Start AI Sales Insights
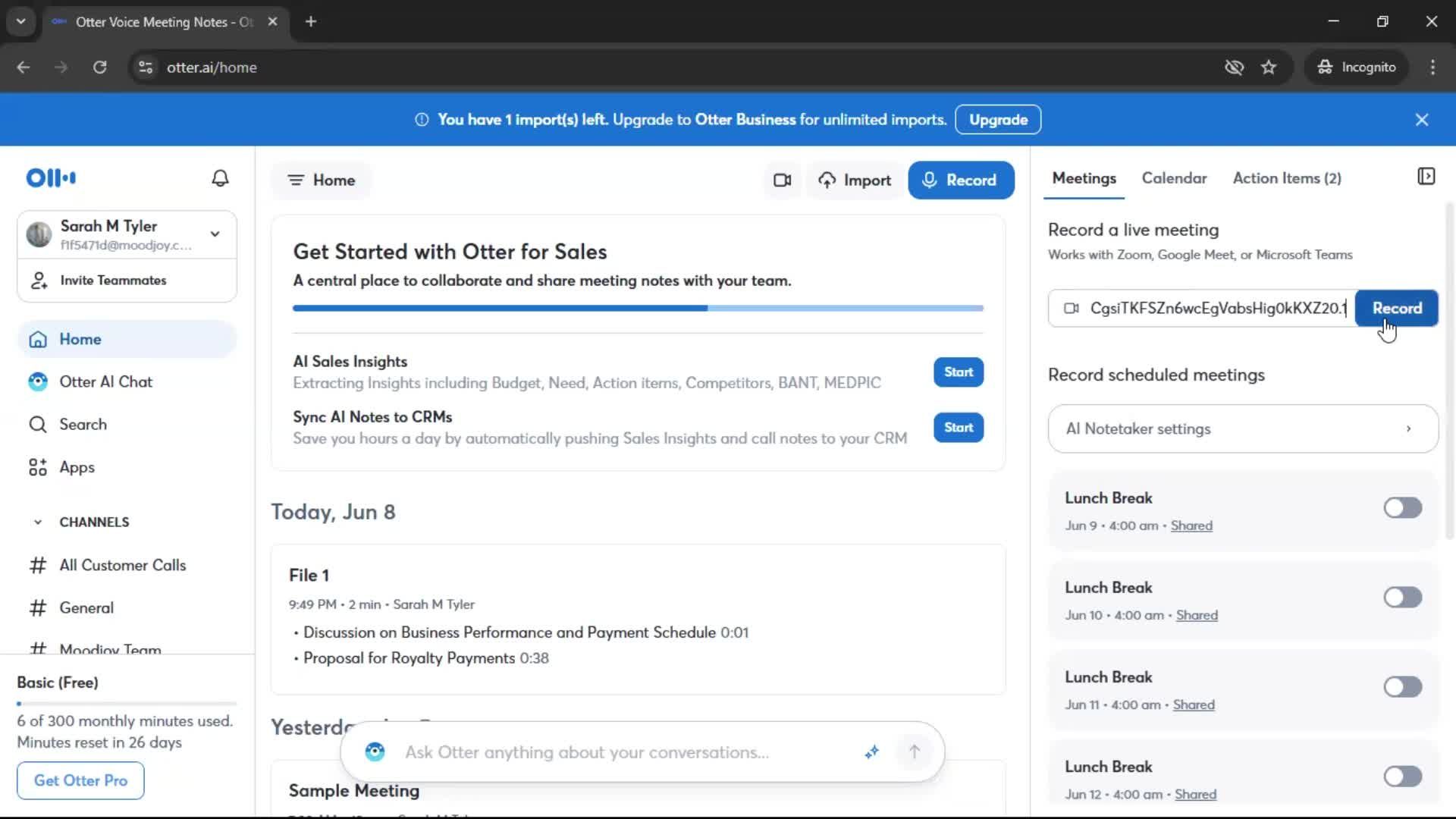Viewport: 1456px width, 819px height. pyautogui.click(x=959, y=372)
